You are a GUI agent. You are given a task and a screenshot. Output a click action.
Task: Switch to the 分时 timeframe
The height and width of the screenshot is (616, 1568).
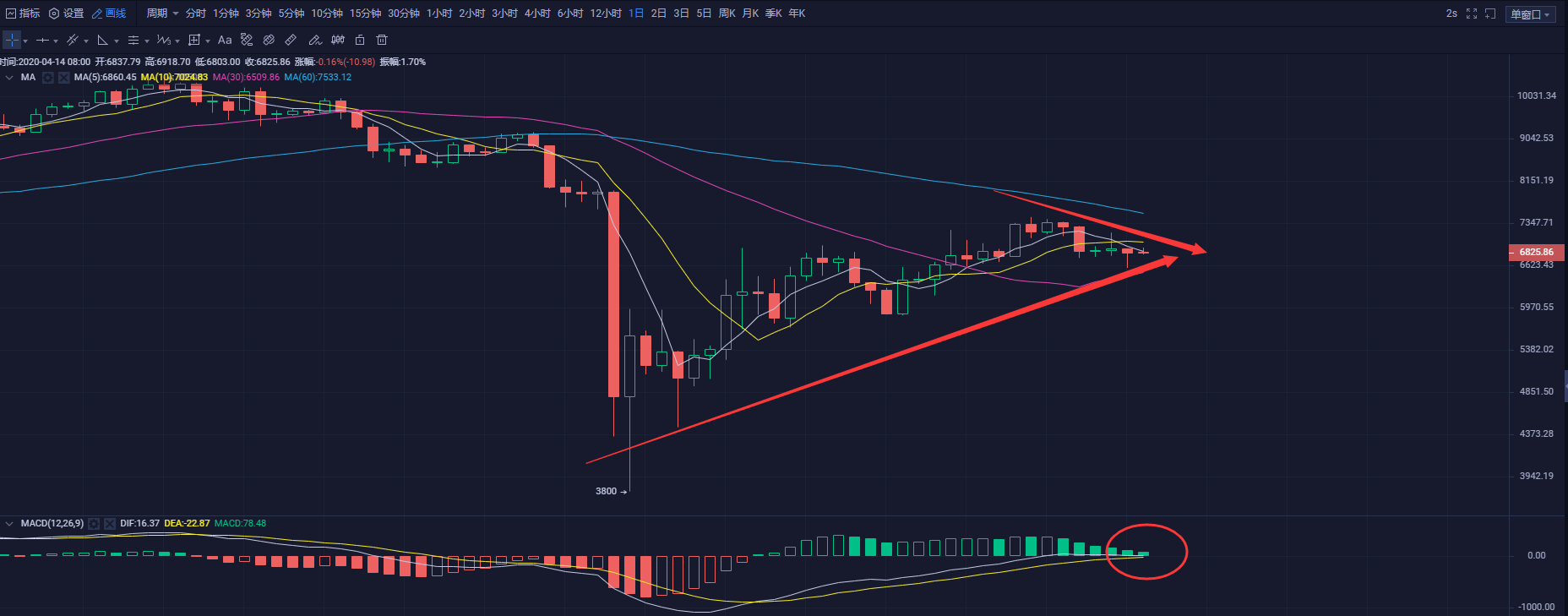pyautogui.click(x=195, y=14)
